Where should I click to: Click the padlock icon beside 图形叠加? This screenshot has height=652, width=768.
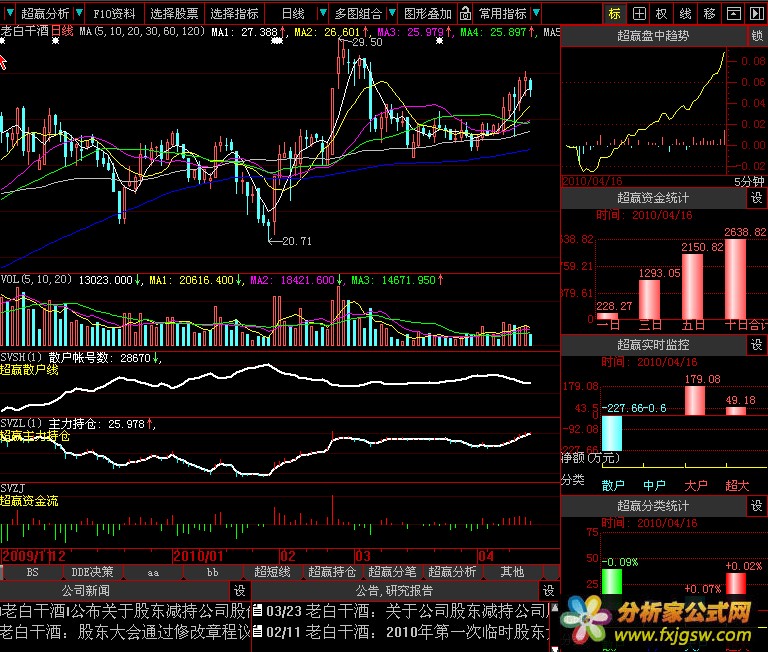coord(465,14)
